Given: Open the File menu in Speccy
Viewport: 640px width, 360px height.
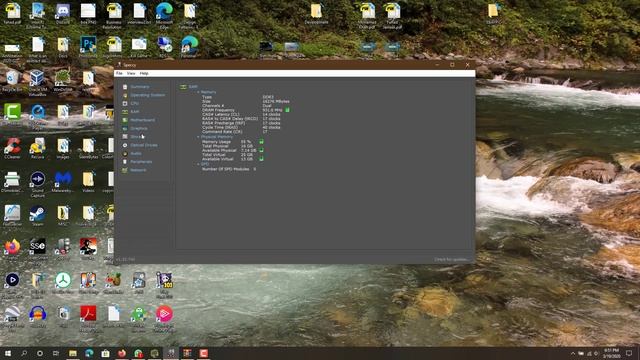Looking at the screenshot, I should point(119,73).
